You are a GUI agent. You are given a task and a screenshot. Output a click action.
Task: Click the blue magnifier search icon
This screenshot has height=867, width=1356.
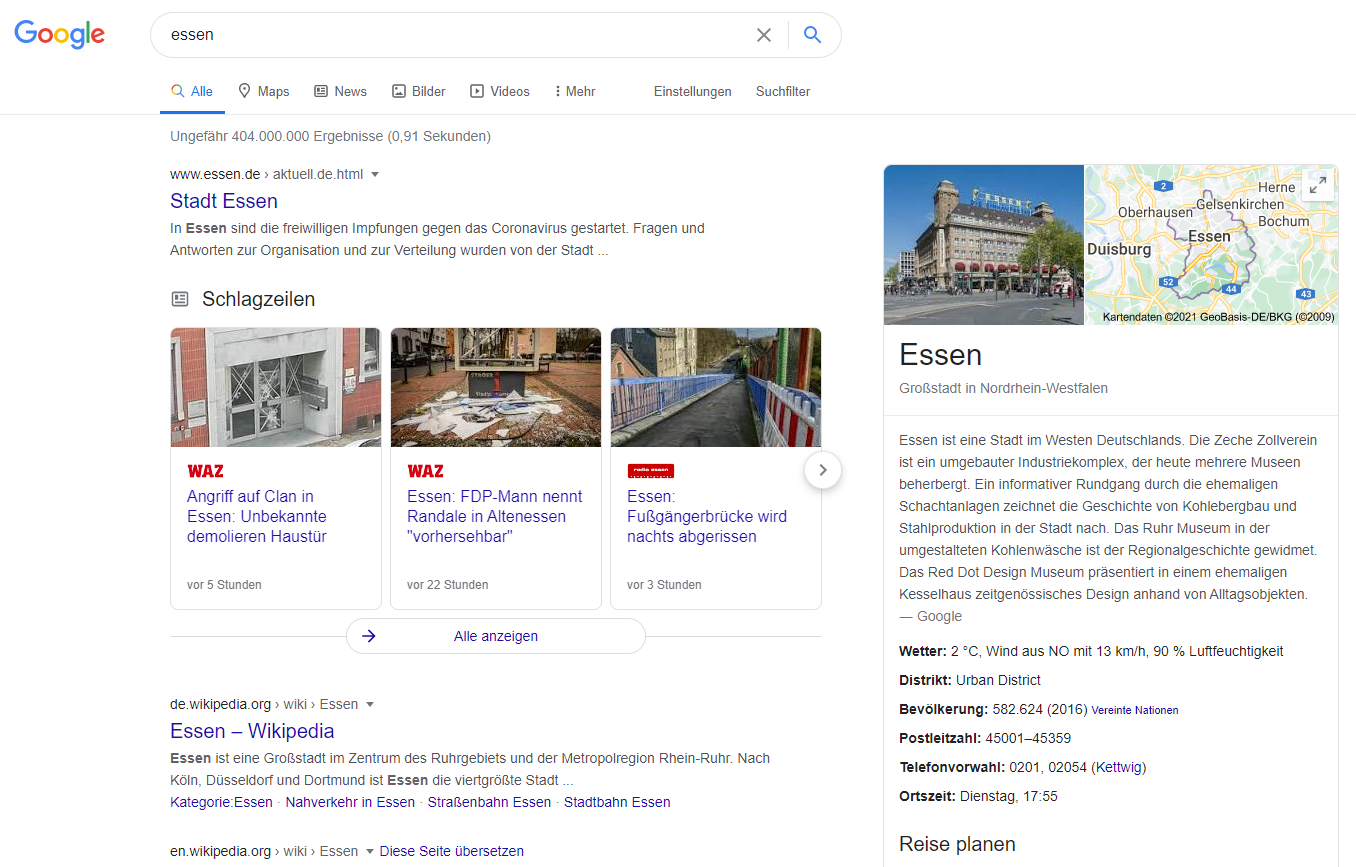(x=813, y=35)
